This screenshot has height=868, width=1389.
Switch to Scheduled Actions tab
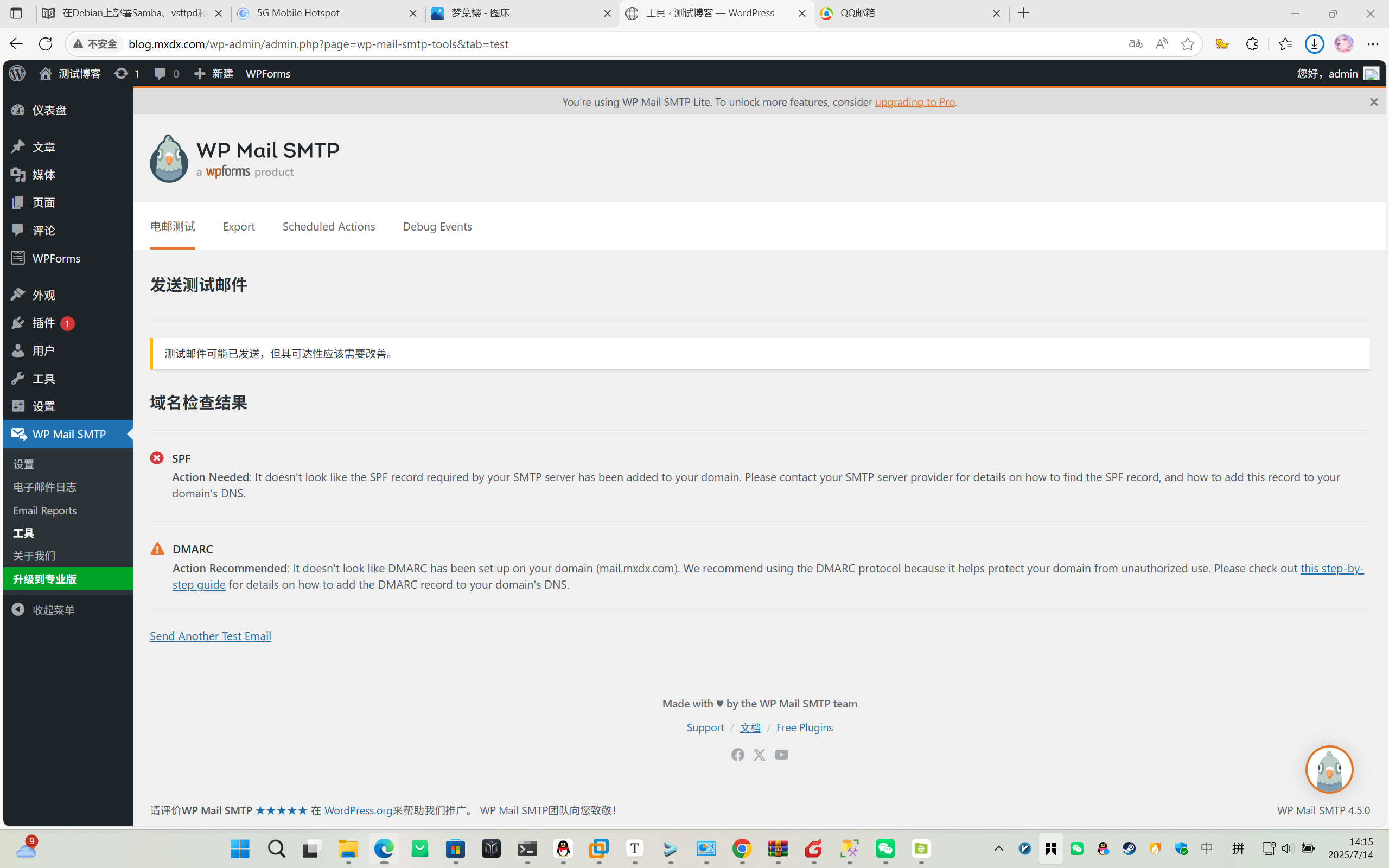point(329,226)
